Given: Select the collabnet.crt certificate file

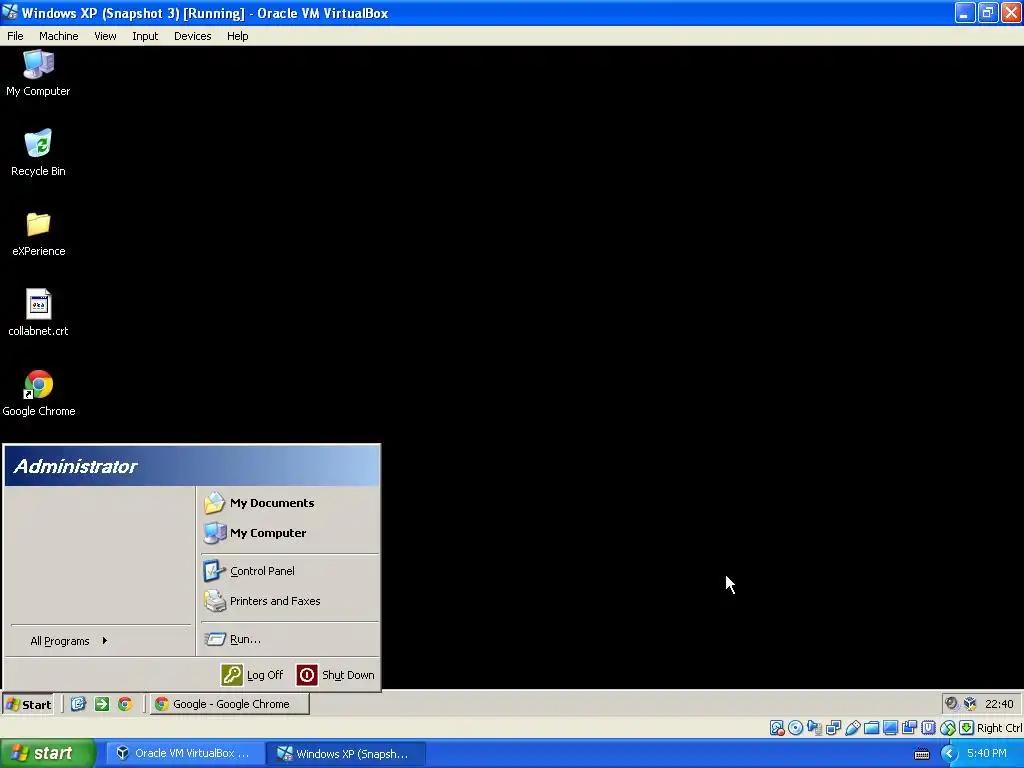Looking at the screenshot, I should [38, 313].
